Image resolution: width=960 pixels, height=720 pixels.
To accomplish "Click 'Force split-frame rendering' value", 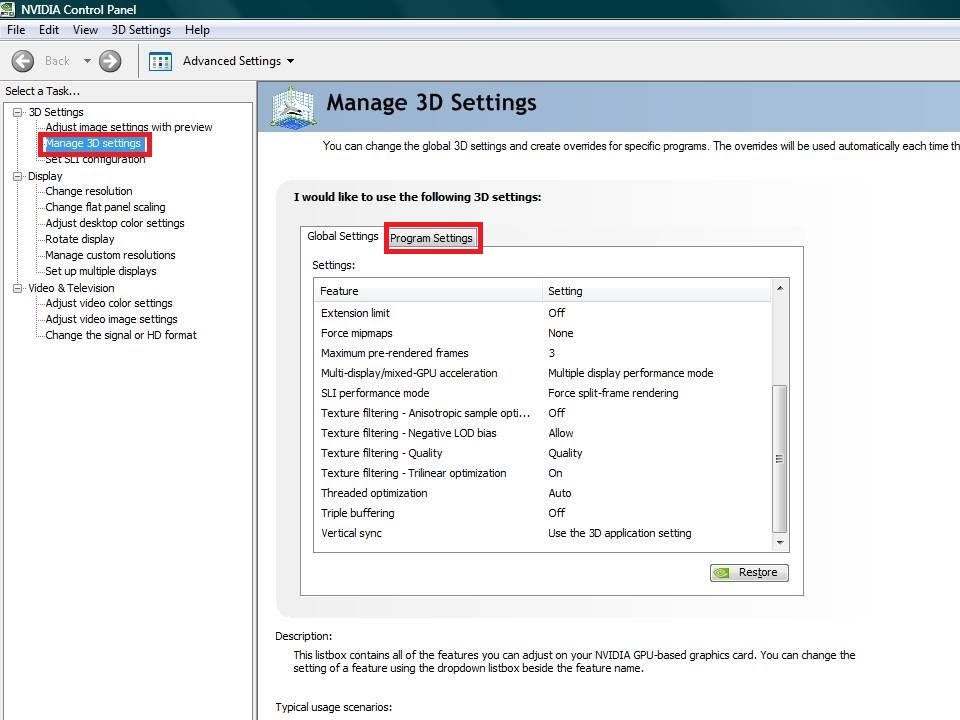I will [x=613, y=393].
